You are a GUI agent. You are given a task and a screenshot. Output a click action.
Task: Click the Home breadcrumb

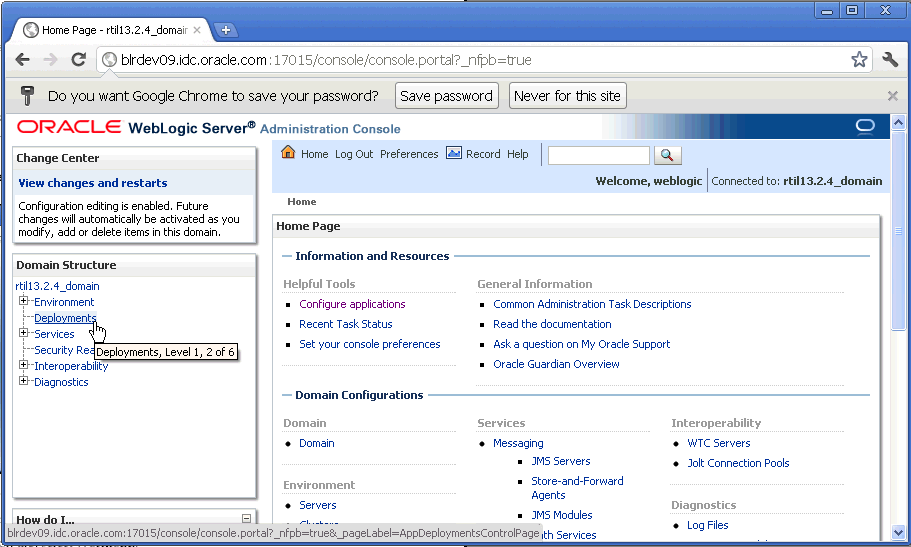click(x=302, y=202)
